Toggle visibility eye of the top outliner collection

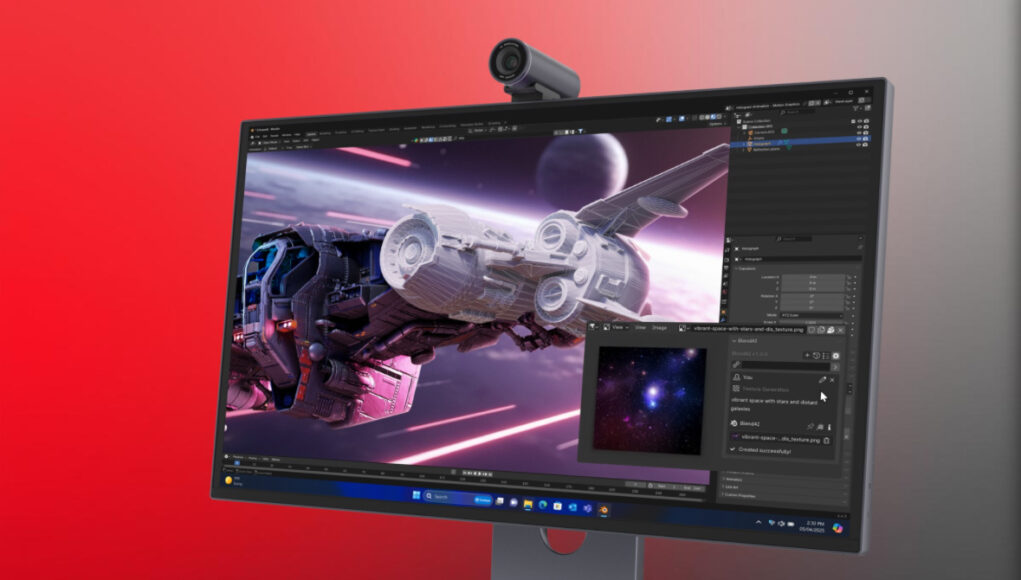click(x=859, y=121)
